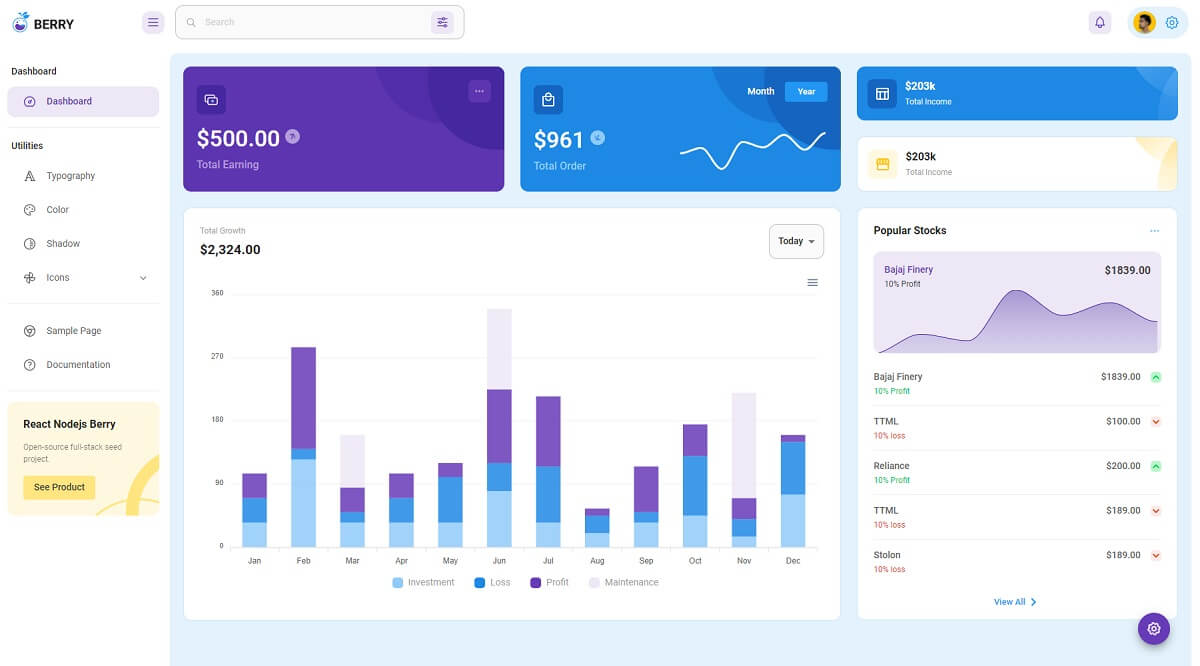The image size is (1200, 666).
Task: Open the Today period dropdown
Action: 796,241
